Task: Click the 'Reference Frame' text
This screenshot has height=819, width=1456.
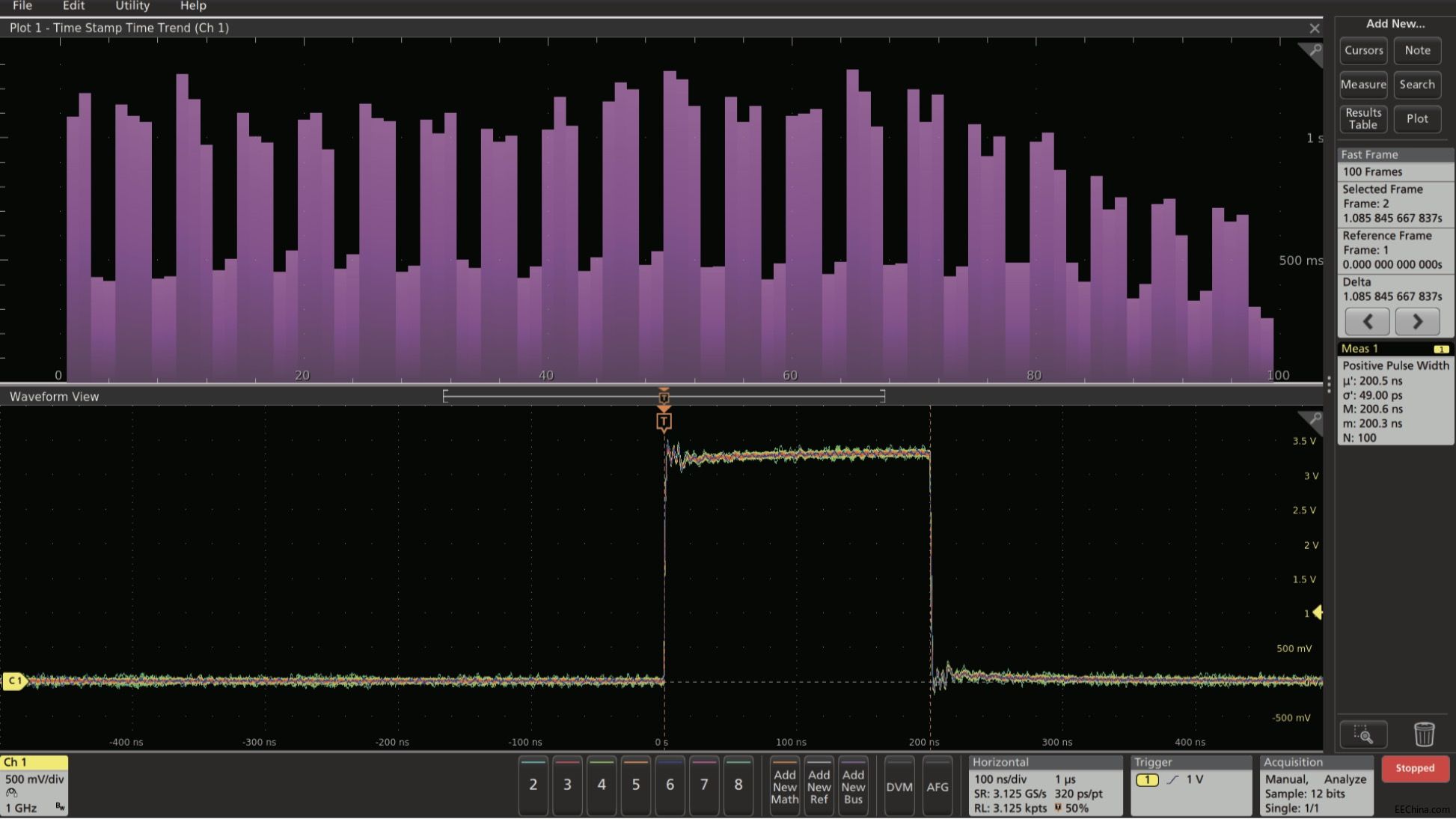Action: tap(1387, 236)
